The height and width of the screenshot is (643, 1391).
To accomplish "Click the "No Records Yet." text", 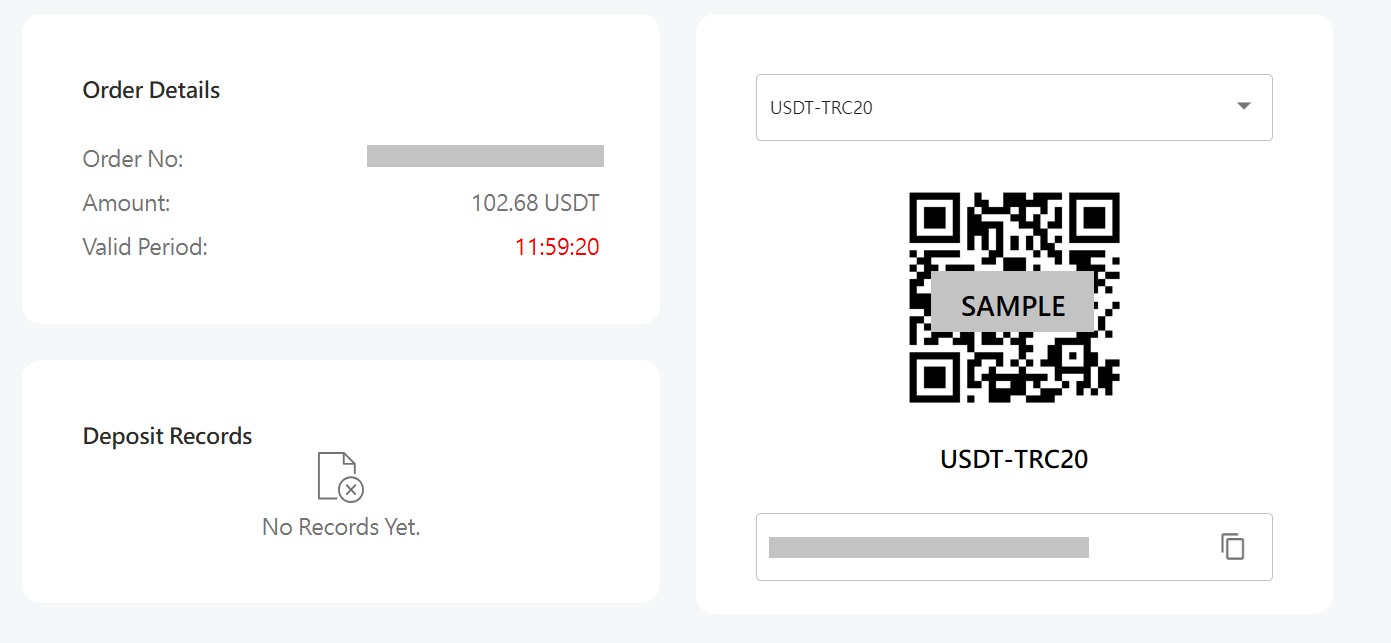I will point(341,527).
